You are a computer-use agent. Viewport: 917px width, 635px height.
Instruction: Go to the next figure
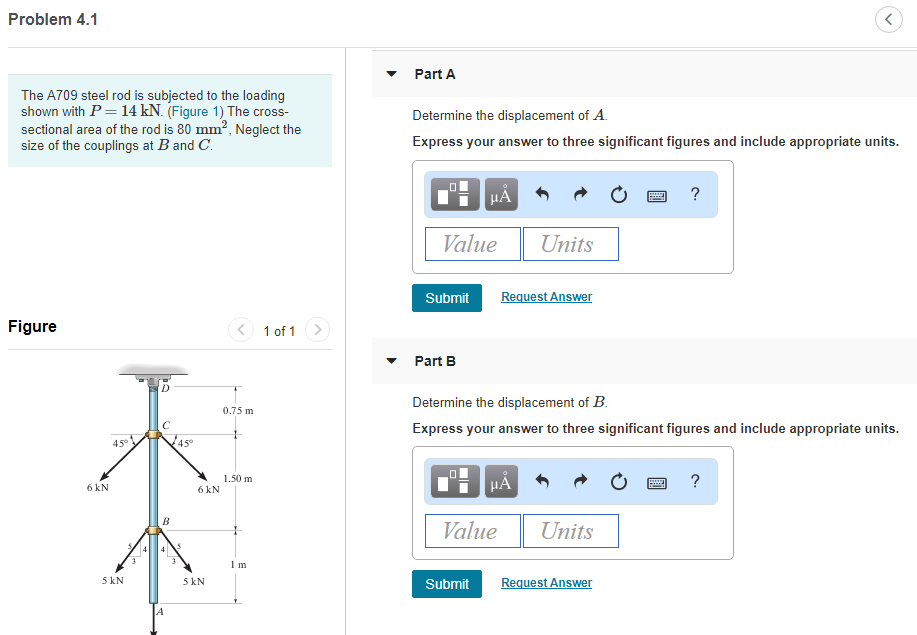[316, 329]
